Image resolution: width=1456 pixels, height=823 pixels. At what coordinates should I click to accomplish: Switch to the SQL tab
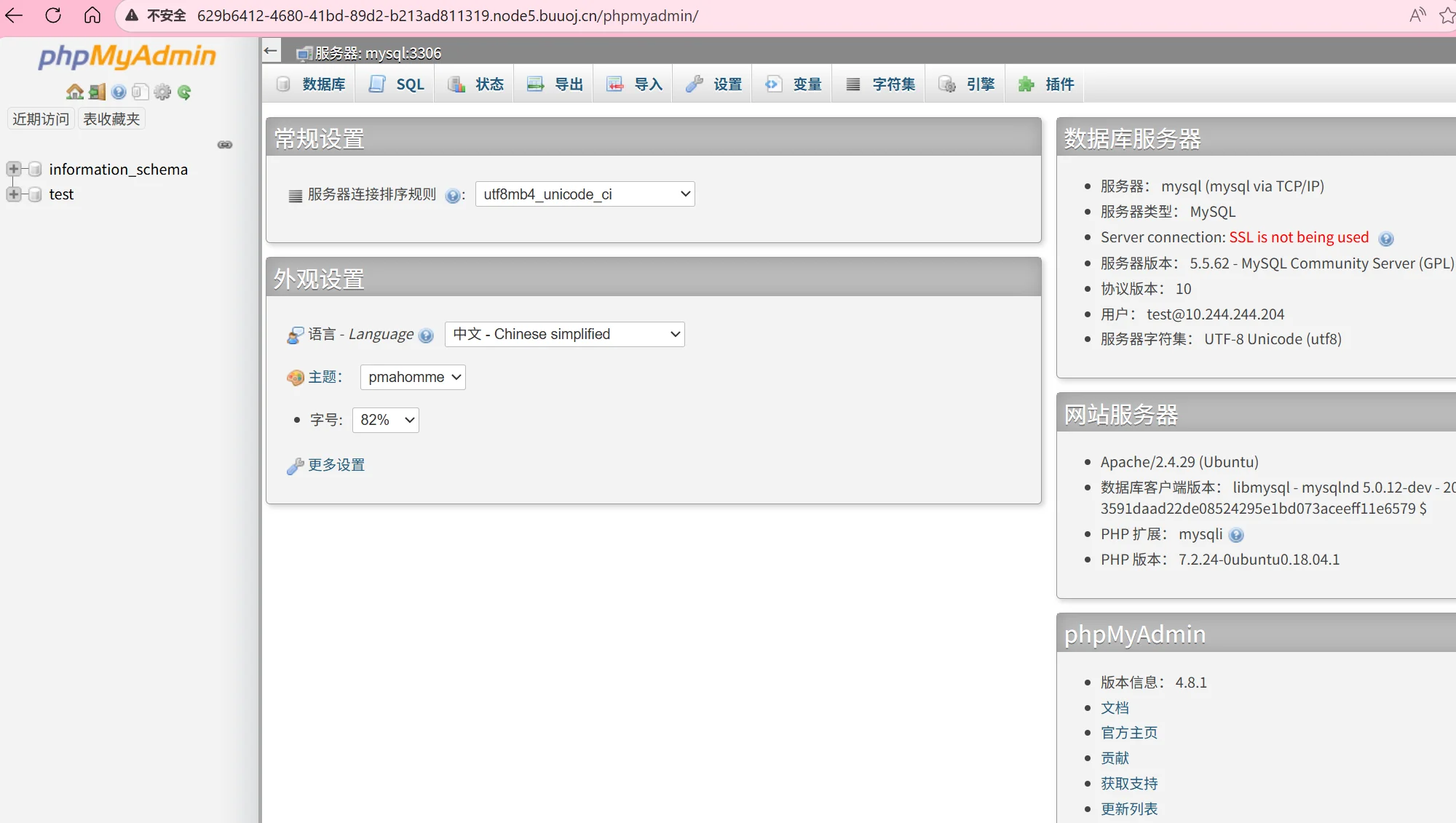point(397,84)
